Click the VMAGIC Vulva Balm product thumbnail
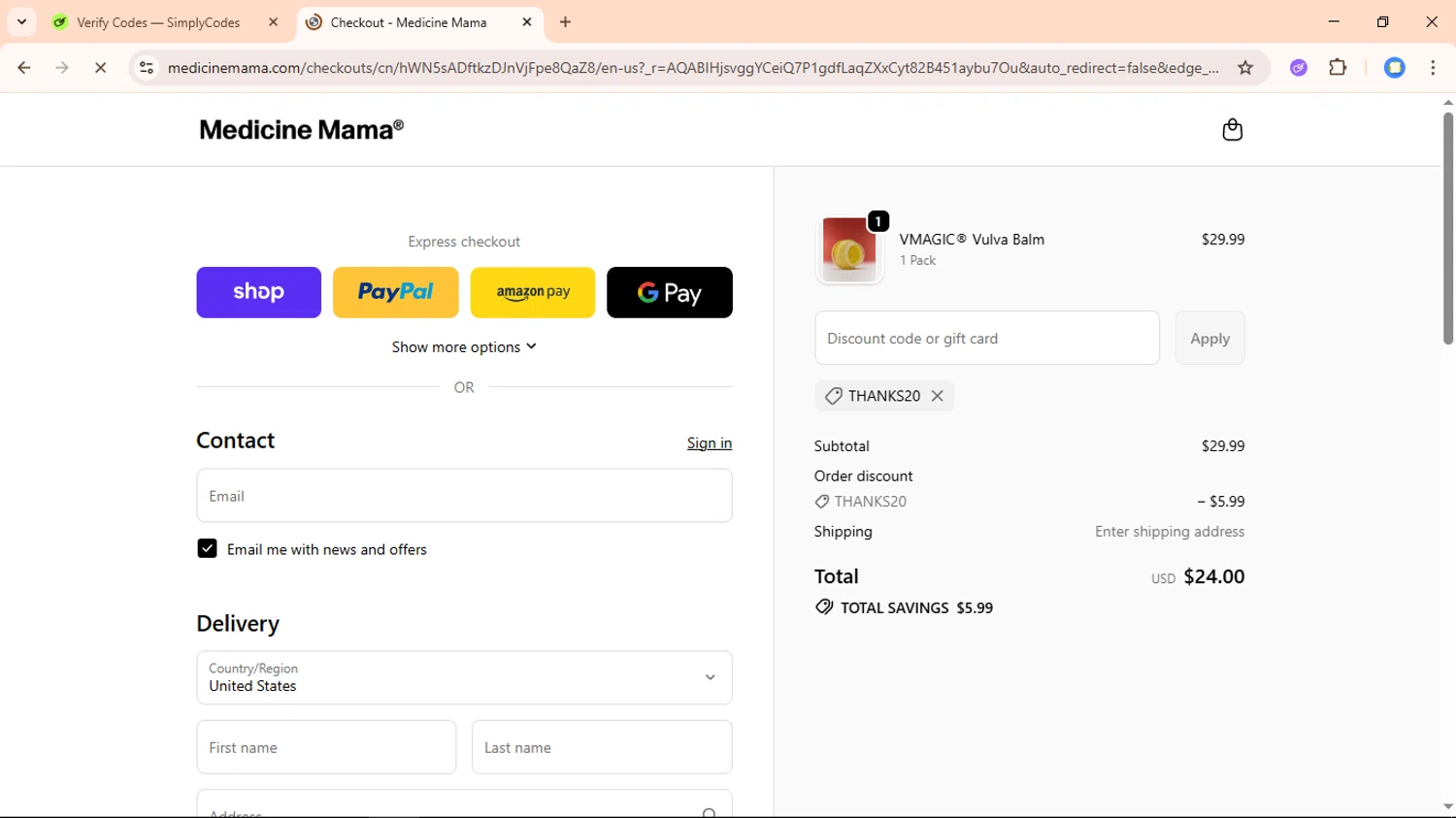The image size is (1456, 818). pyautogui.click(x=849, y=249)
